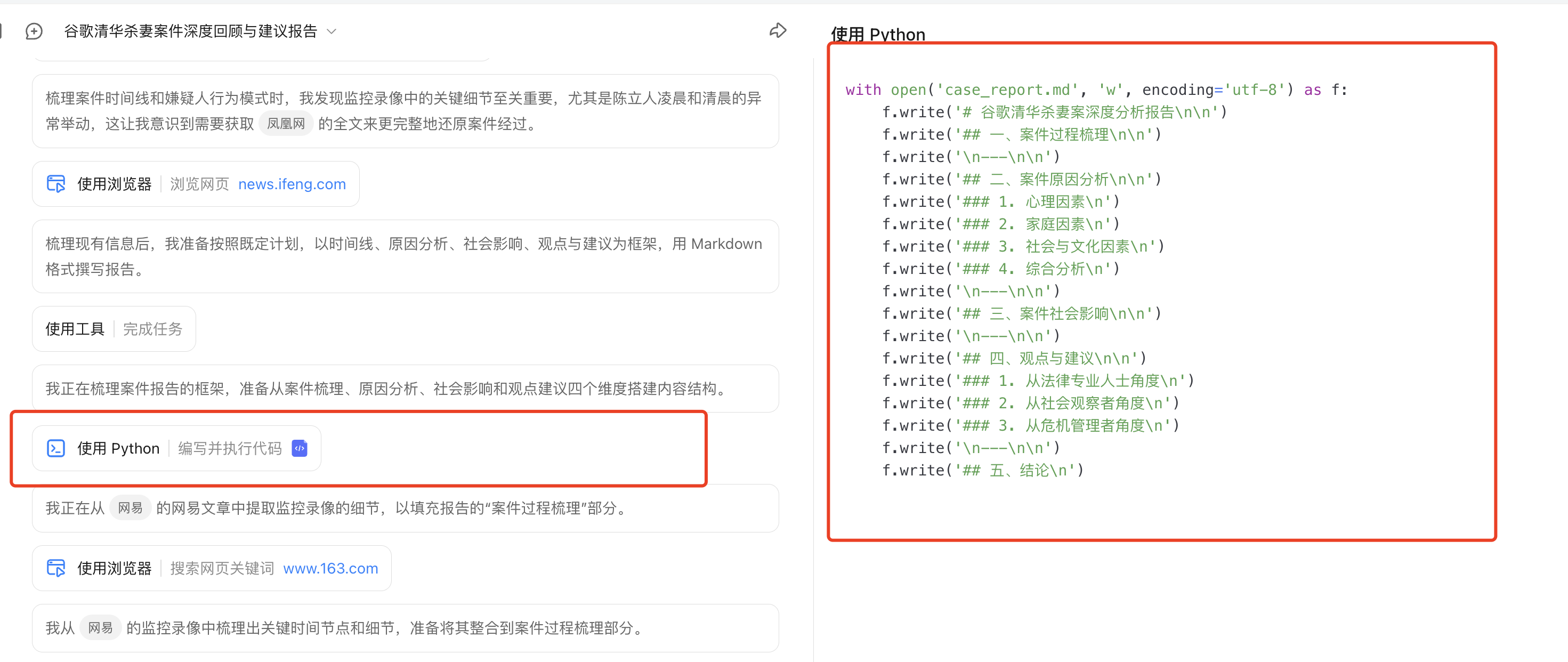Viewport: 1568px width, 662px height.
Task: Click the with open code line
Action: [x=1096, y=90]
